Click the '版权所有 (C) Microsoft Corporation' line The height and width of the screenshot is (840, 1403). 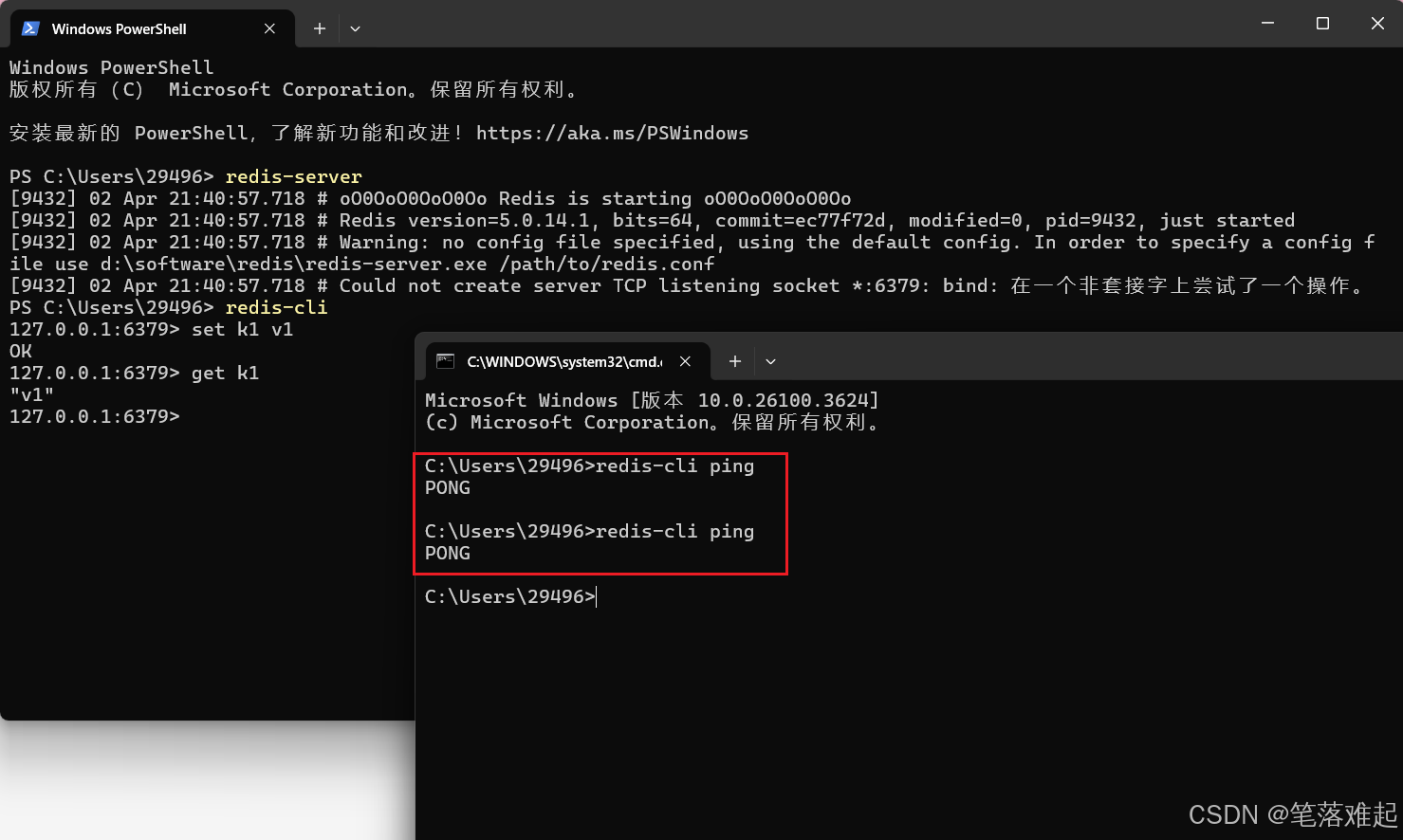(293, 89)
